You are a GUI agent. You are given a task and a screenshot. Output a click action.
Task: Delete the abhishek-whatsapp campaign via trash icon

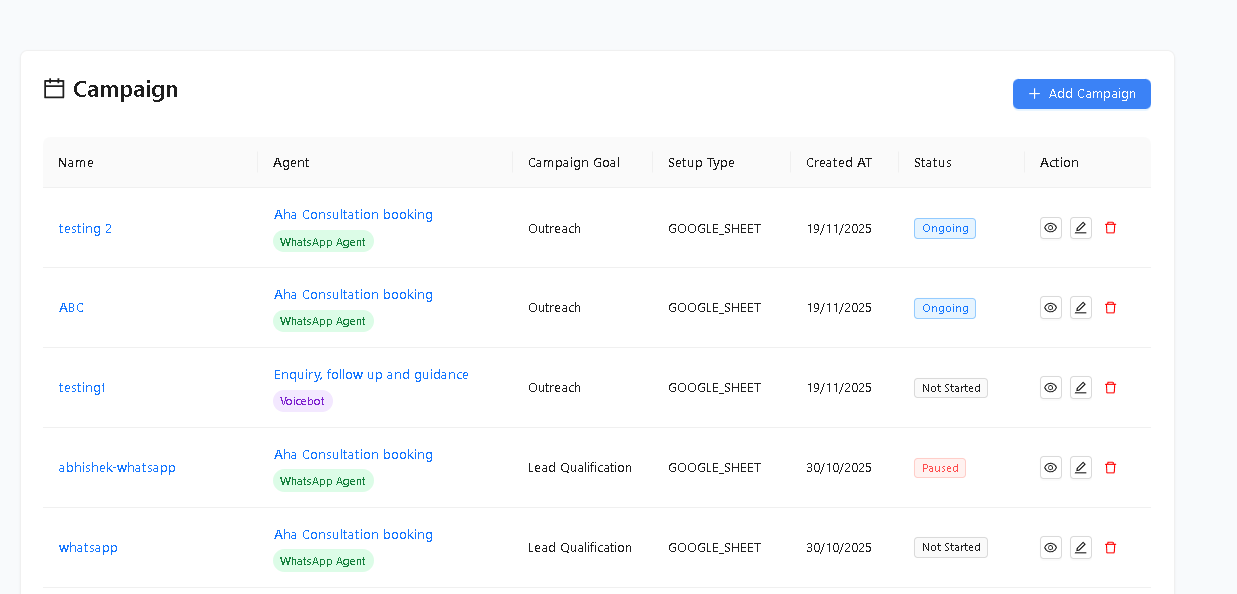(1110, 468)
